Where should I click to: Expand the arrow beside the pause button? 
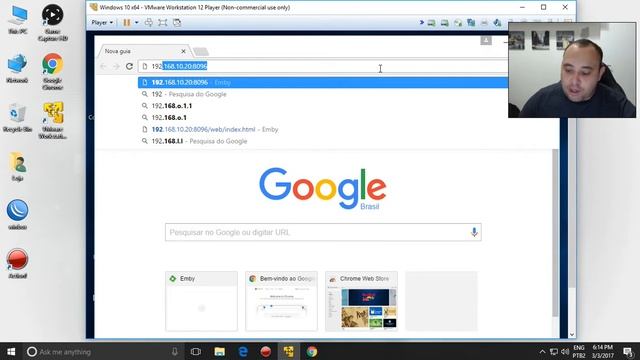click(x=137, y=22)
